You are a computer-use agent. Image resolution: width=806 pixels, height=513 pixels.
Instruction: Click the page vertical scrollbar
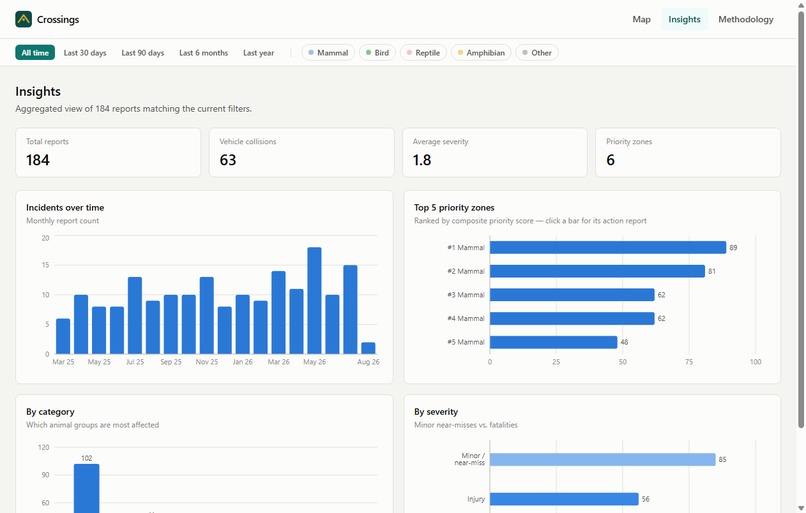[801, 219]
